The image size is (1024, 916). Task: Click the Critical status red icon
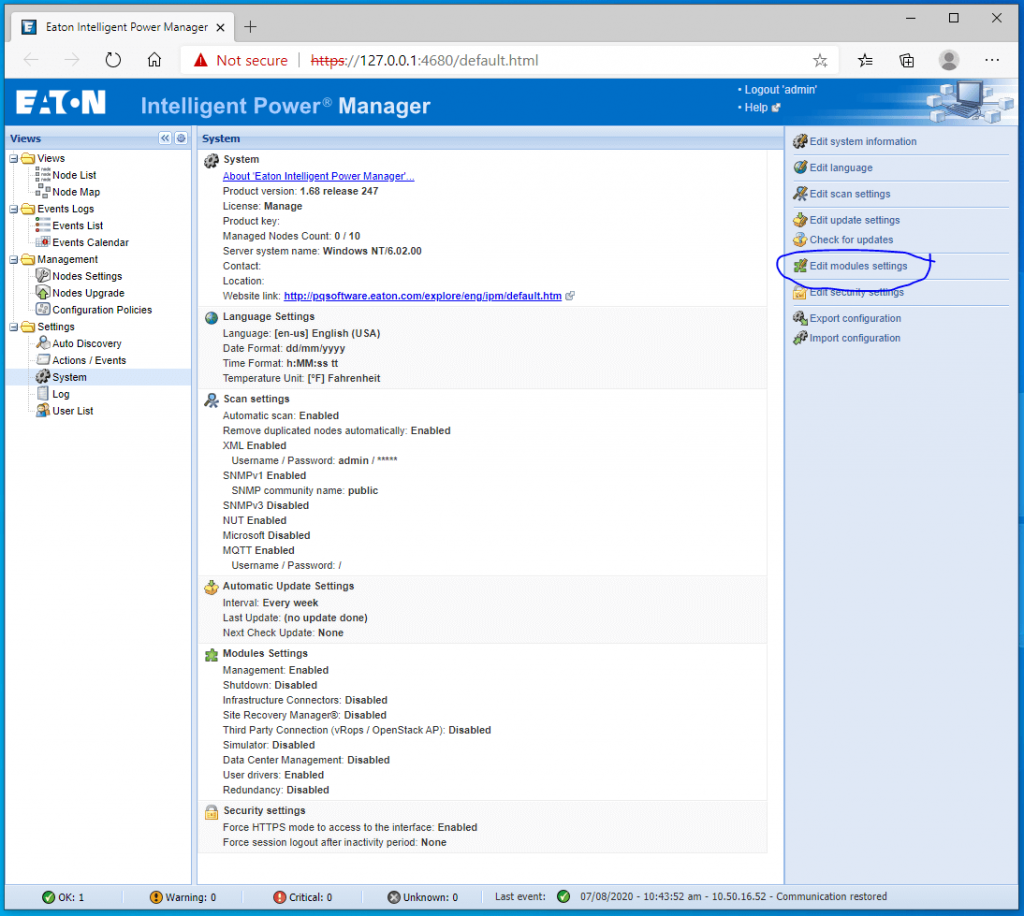[280, 897]
